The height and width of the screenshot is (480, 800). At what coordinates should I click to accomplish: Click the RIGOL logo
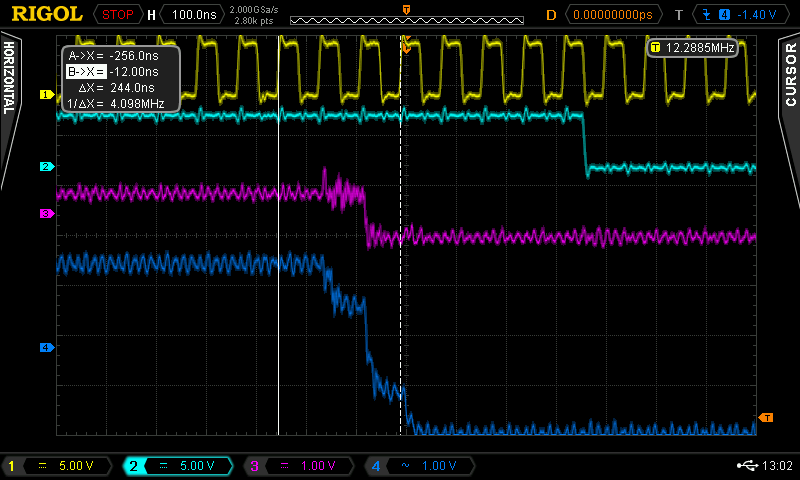tap(47, 14)
